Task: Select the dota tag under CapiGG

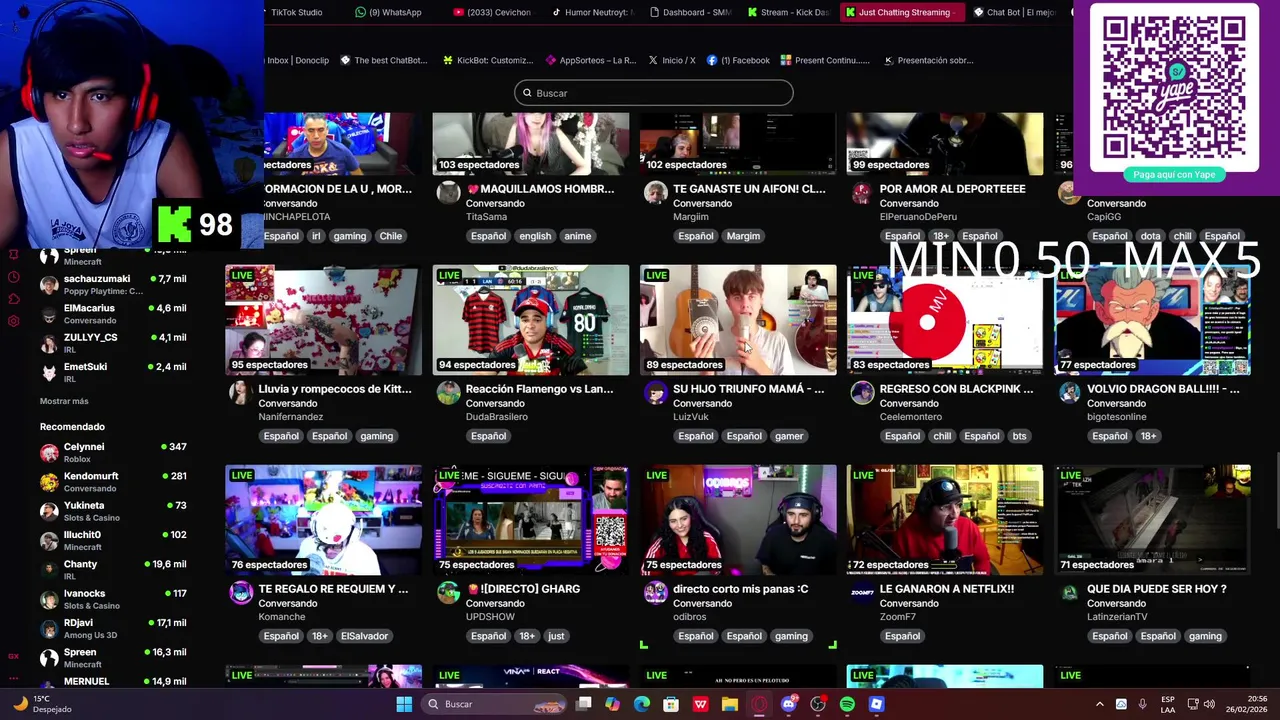Action: point(1151,236)
